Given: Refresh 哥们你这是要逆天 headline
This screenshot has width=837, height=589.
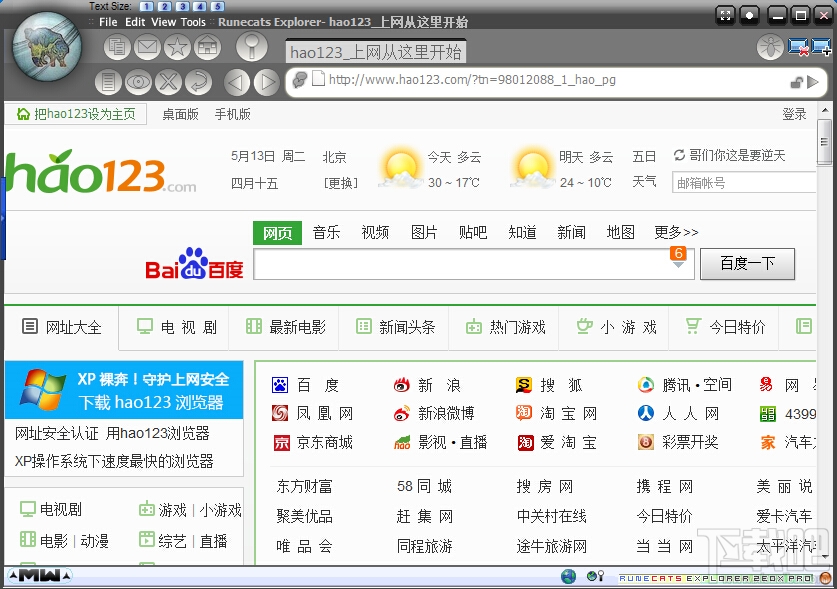Looking at the screenshot, I should [679, 155].
